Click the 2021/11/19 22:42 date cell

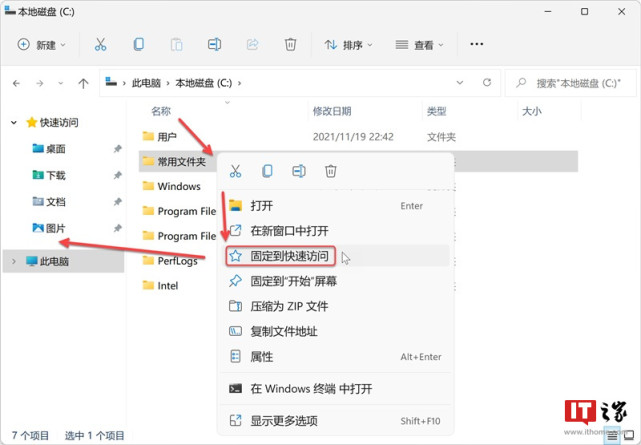point(353,136)
